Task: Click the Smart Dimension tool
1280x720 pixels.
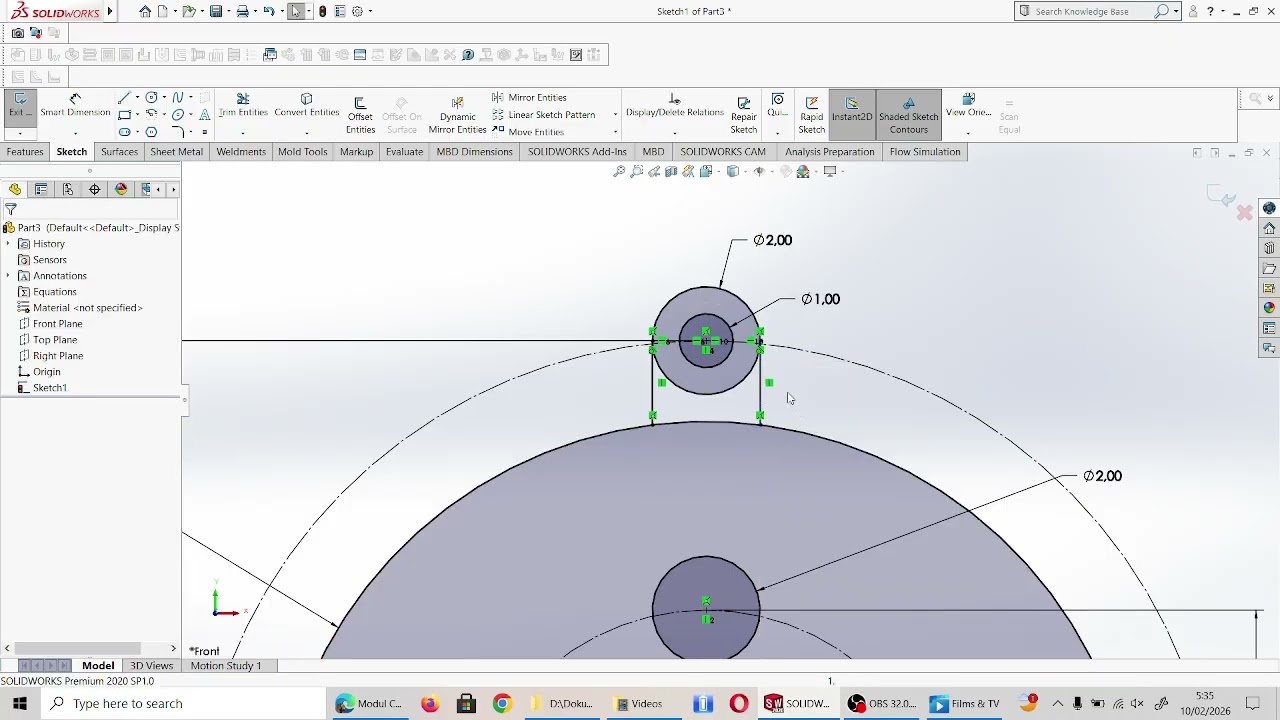Action: [75, 105]
